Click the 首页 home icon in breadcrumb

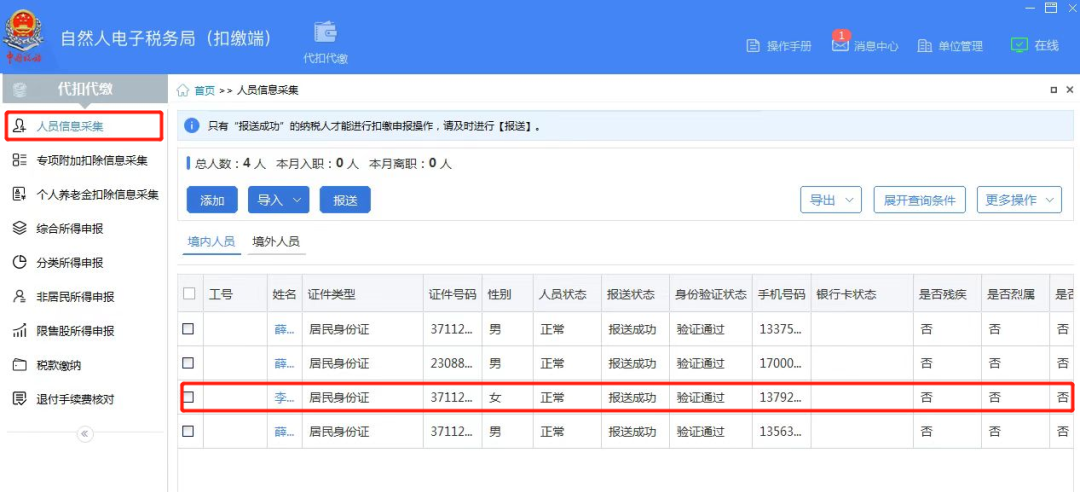[183, 90]
